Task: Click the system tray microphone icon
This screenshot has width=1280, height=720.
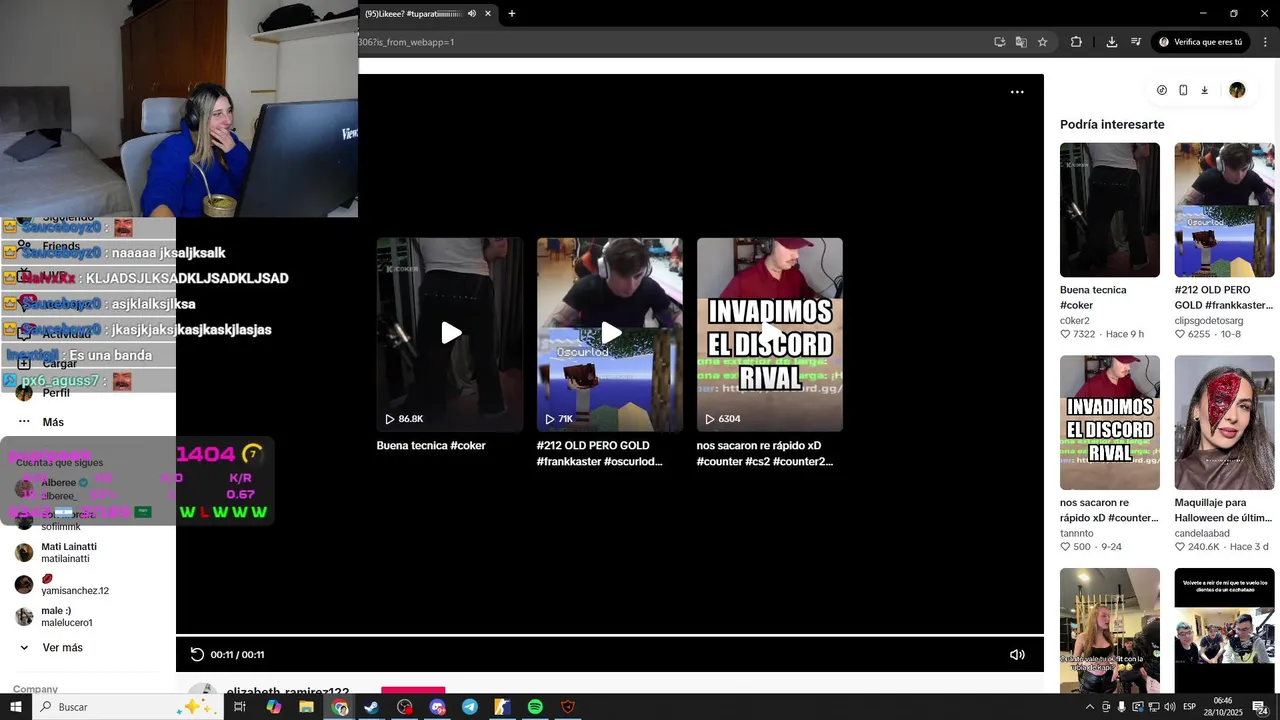Action: 1121,707
